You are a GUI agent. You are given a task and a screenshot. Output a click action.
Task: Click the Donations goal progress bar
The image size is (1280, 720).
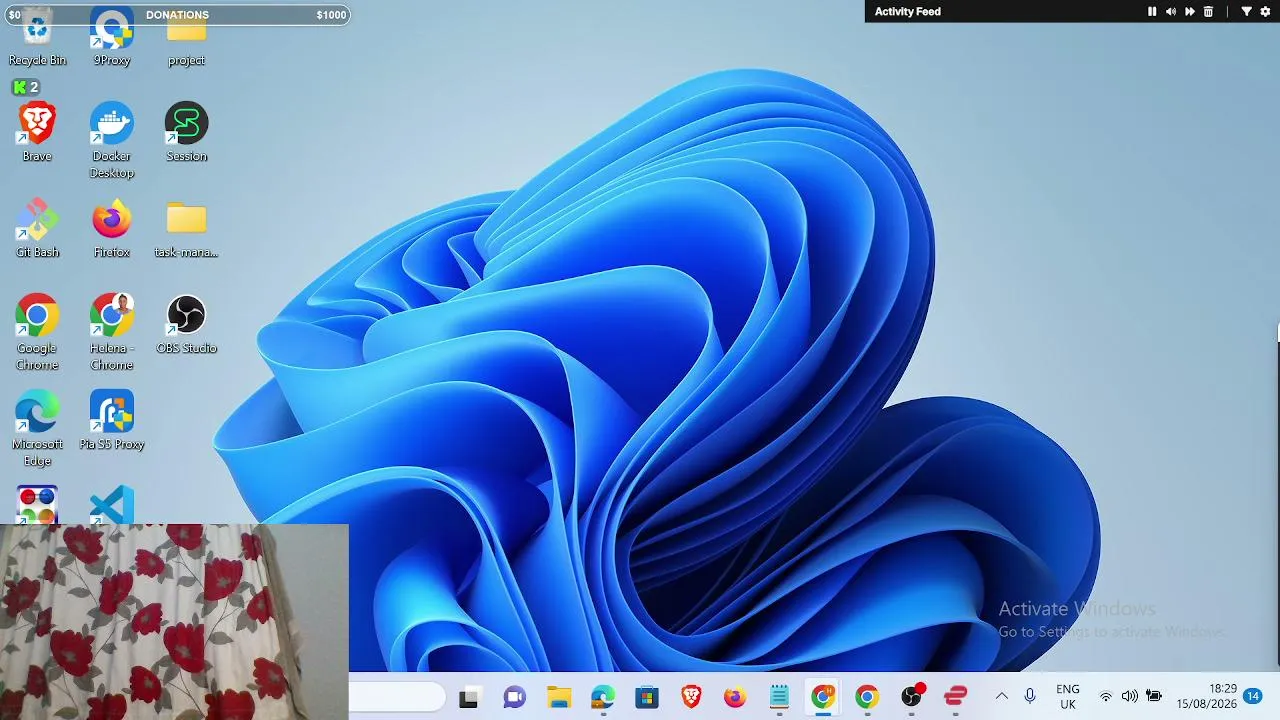(x=178, y=15)
